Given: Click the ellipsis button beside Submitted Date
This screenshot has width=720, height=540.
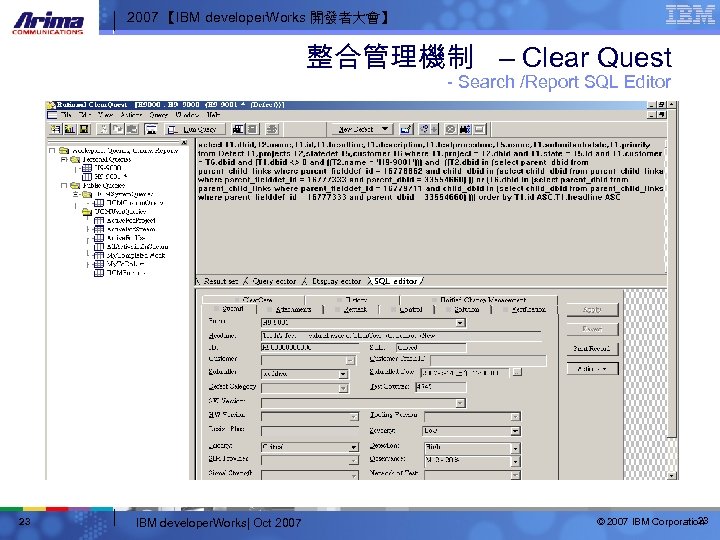Looking at the screenshot, I should [x=517, y=372].
